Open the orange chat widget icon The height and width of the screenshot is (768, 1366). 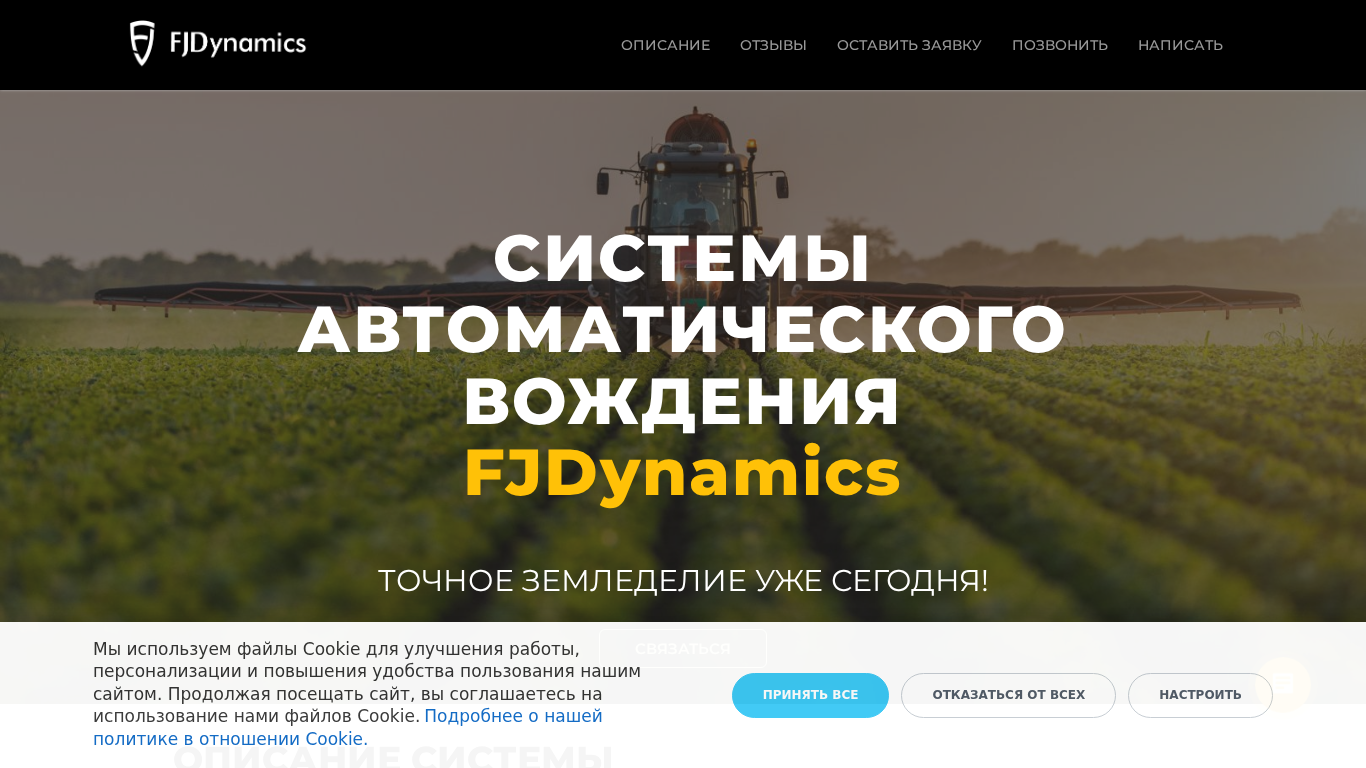(x=1283, y=684)
